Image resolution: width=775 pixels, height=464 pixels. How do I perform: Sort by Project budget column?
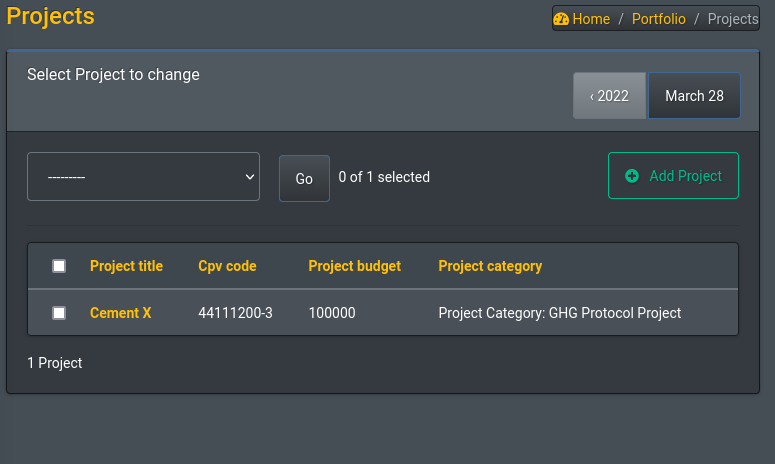coord(354,266)
